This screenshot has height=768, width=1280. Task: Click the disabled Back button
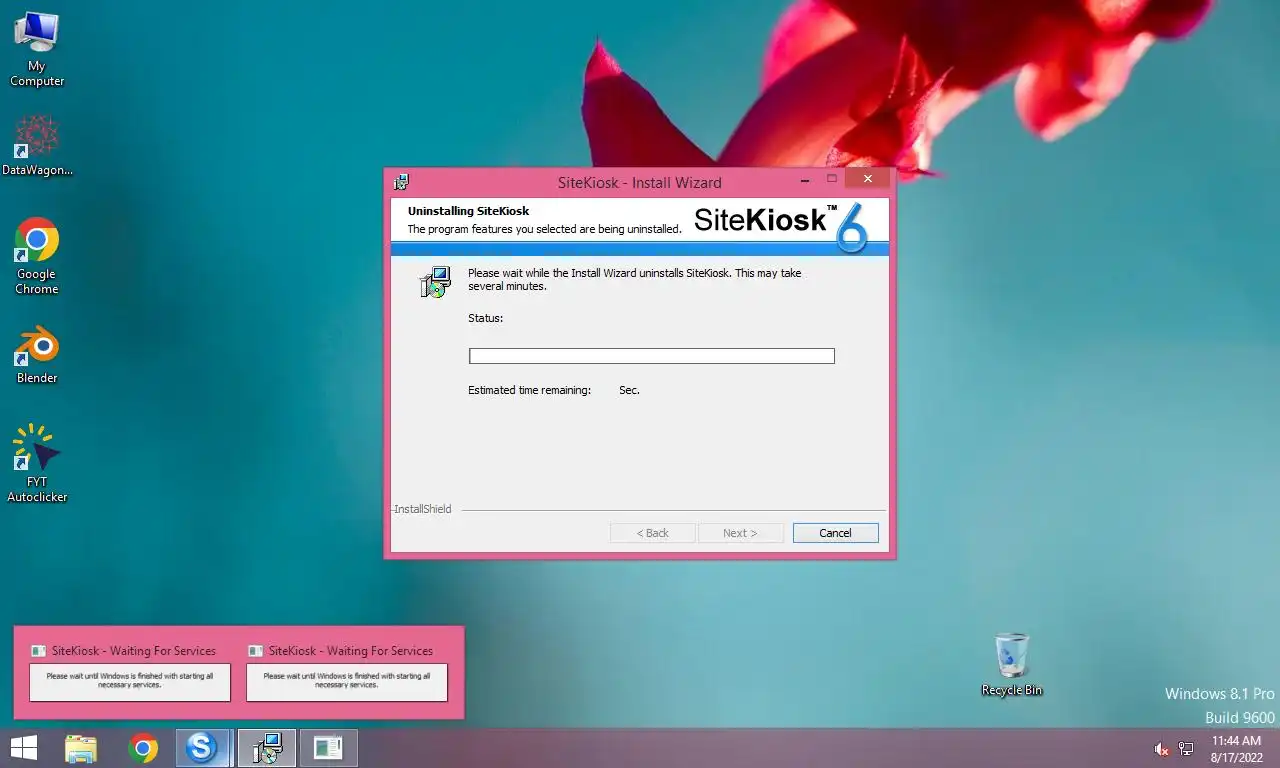(x=653, y=533)
